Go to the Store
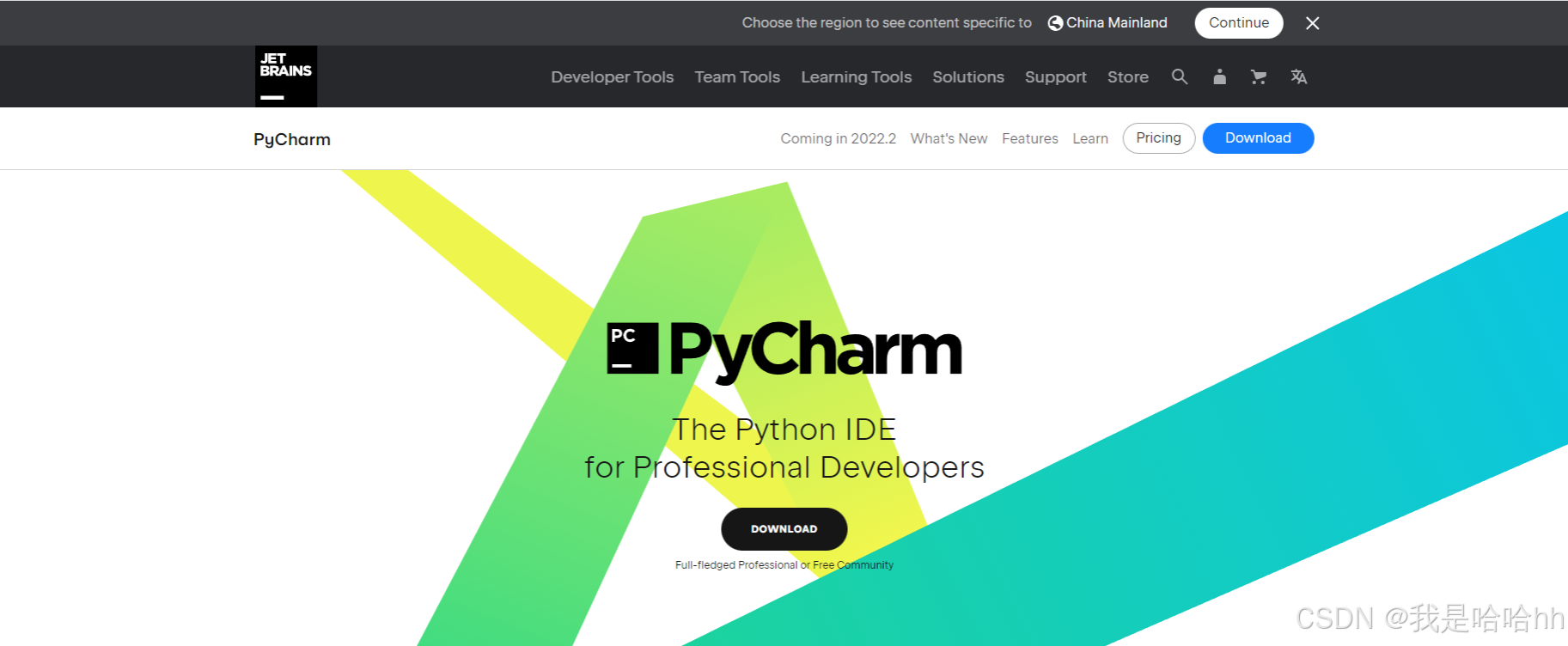The width and height of the screenshot is (1568, 646). coord(1128,76)
